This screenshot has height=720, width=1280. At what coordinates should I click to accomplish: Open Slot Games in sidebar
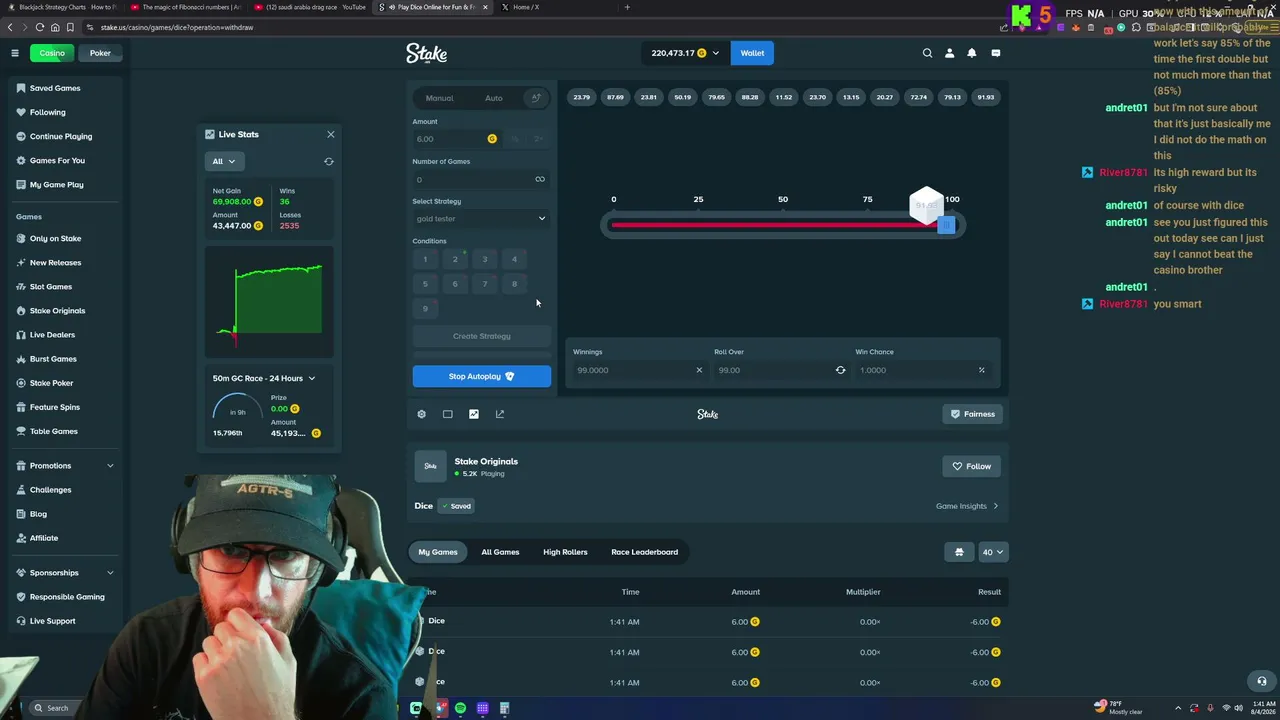(51, 286)
